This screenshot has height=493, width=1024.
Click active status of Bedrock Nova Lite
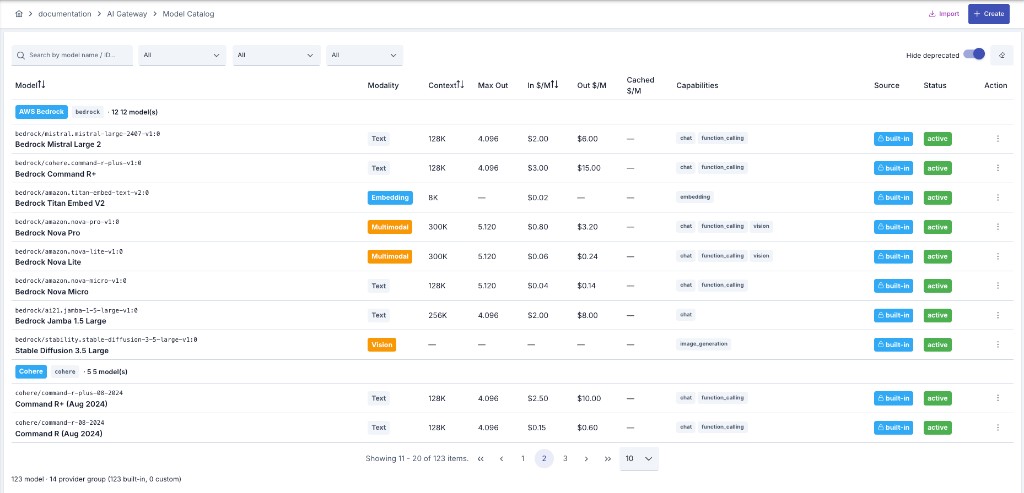(937, 256)
